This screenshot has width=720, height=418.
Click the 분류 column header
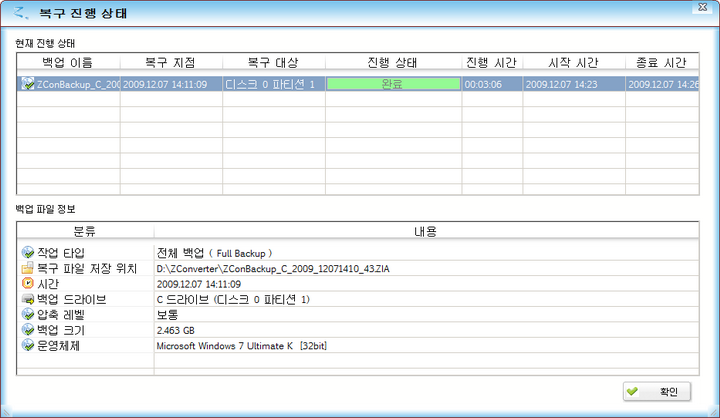pos(85,231)
